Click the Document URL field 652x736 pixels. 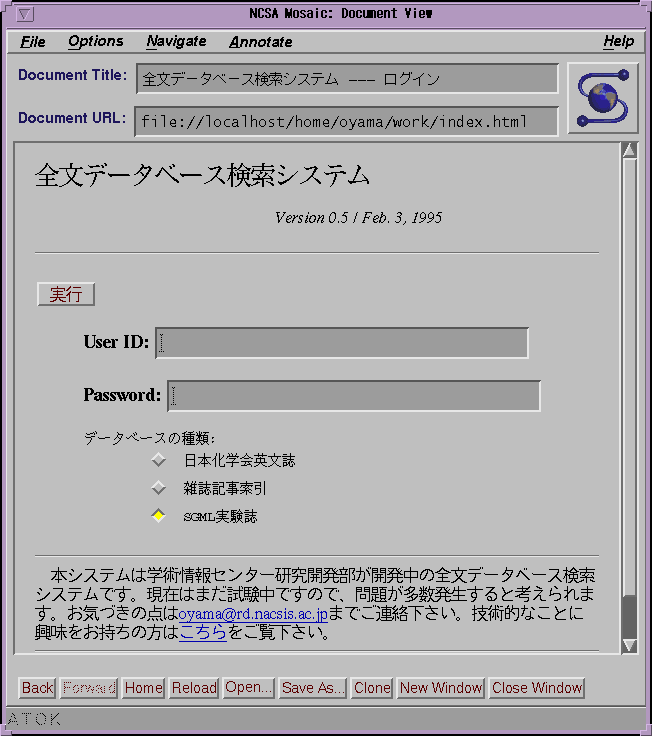346,122
